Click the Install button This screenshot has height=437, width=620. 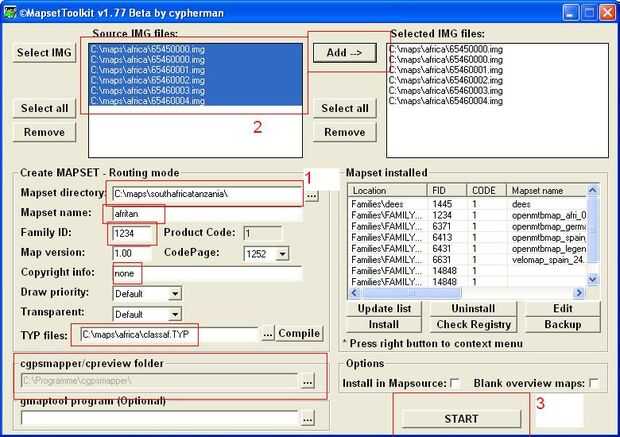(x=384, y=325)
